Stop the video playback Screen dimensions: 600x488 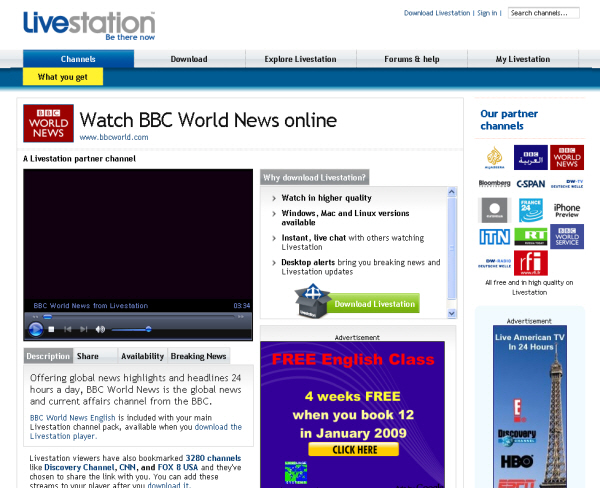[x=51, y=329]
